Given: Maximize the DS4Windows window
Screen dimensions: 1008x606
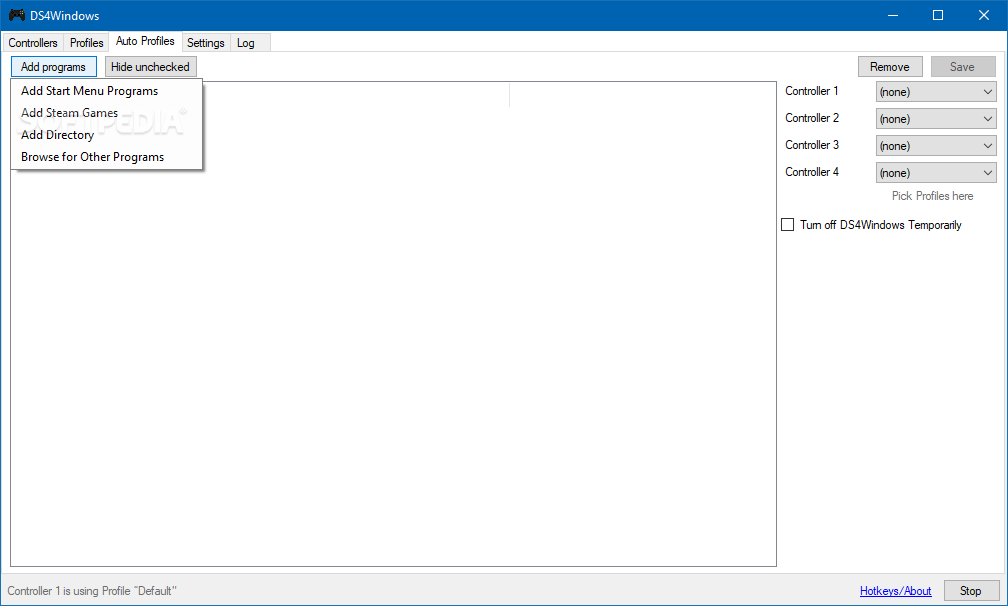Looking at the screenshot, I should [x=938, y=15].
